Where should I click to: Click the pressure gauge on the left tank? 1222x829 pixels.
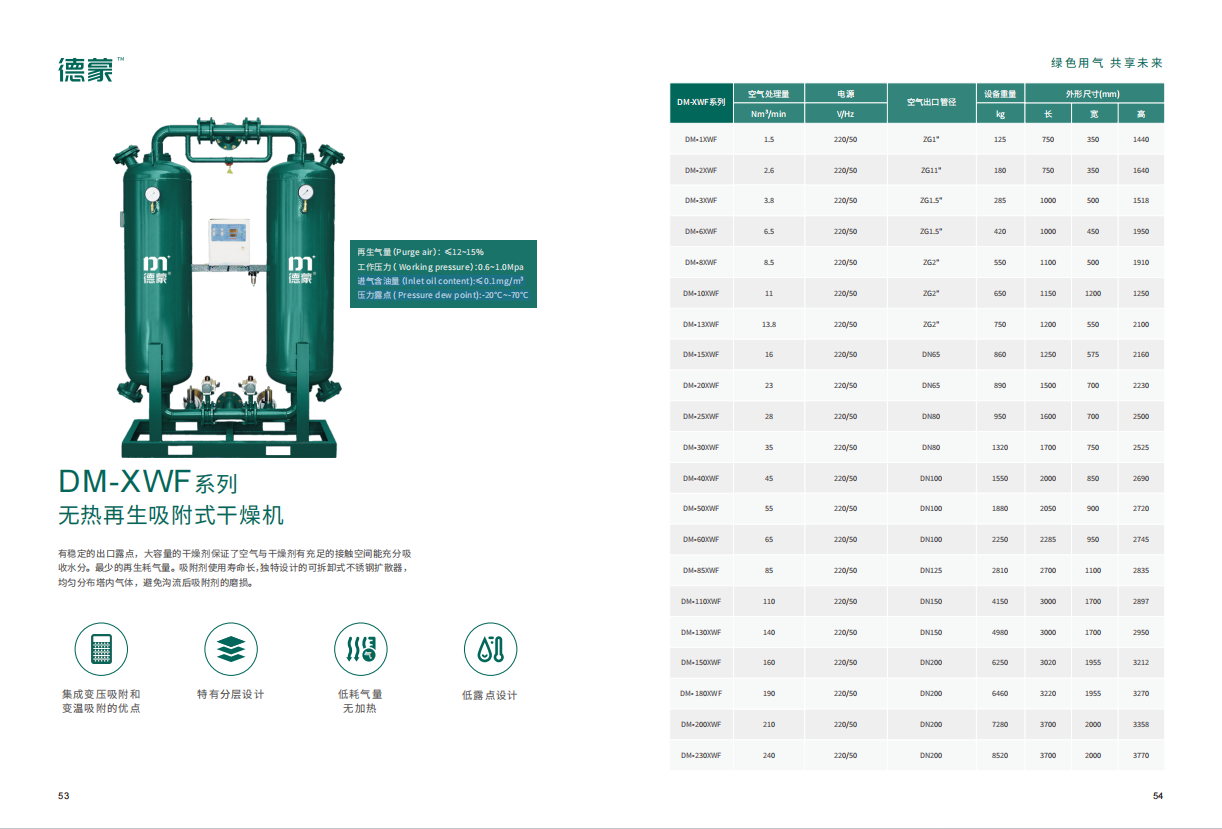coord(152,194)
